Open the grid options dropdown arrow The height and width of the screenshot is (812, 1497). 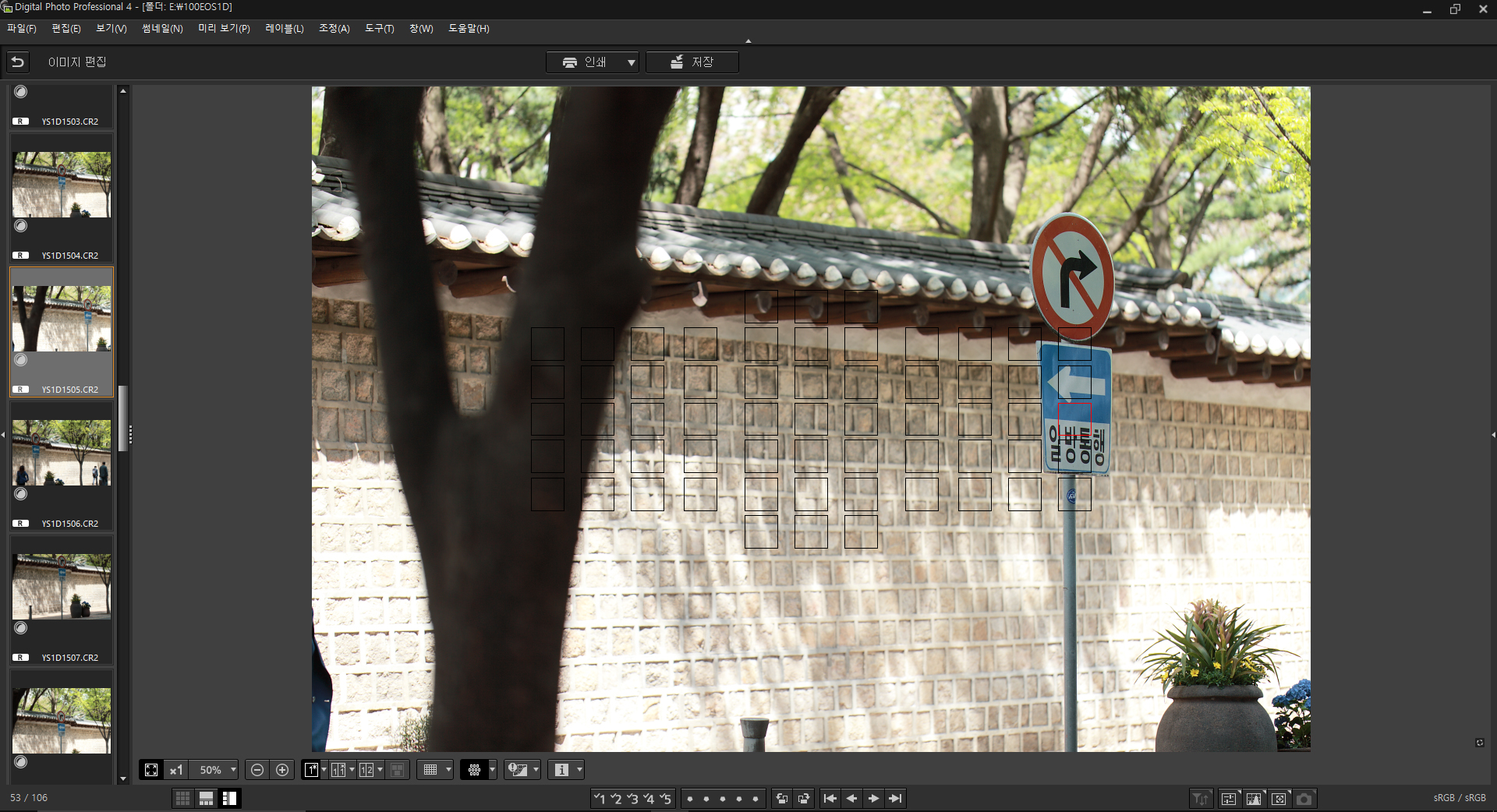[448, 770]
